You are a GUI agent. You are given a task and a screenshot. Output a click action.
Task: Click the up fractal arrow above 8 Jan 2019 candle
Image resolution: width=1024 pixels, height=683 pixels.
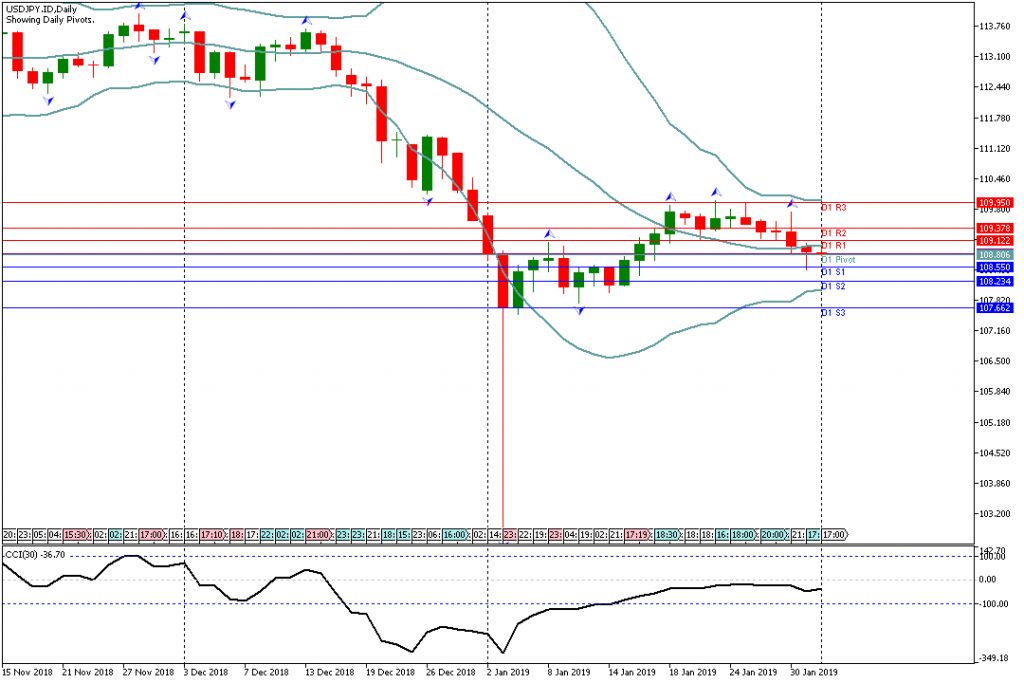coord(549,233)
